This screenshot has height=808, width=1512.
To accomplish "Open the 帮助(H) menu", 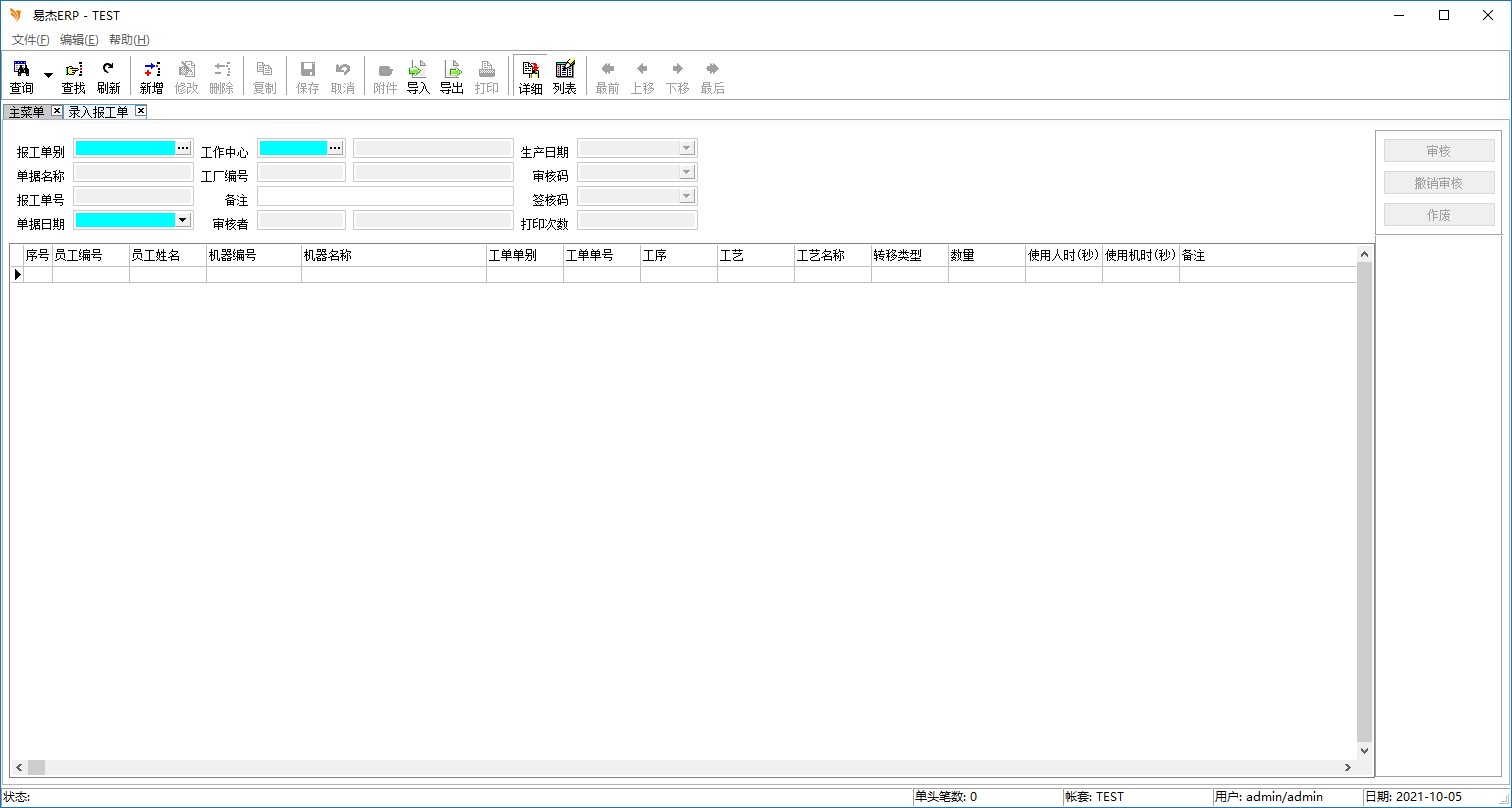I will click(x=129, y=40).
